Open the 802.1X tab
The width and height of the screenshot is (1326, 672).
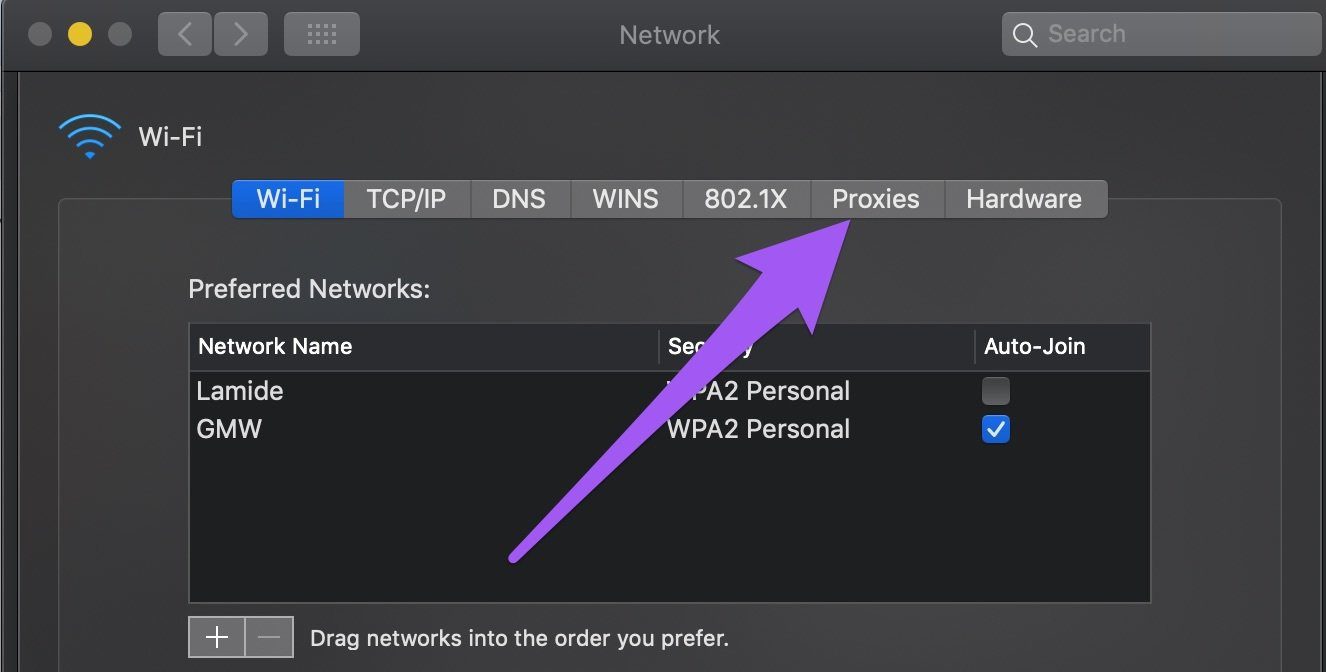tap(746, 199)
